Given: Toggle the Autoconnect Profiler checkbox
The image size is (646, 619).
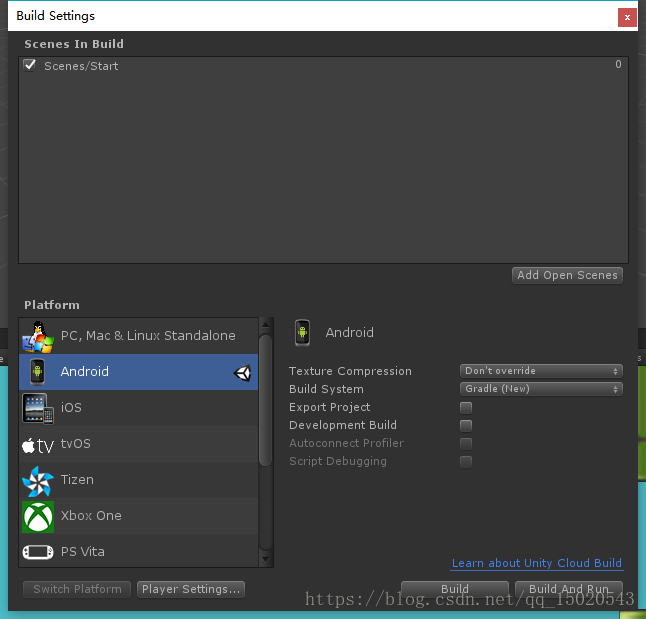Looking at the screenshot, I should pyautogui.click(x=466, y=443).
